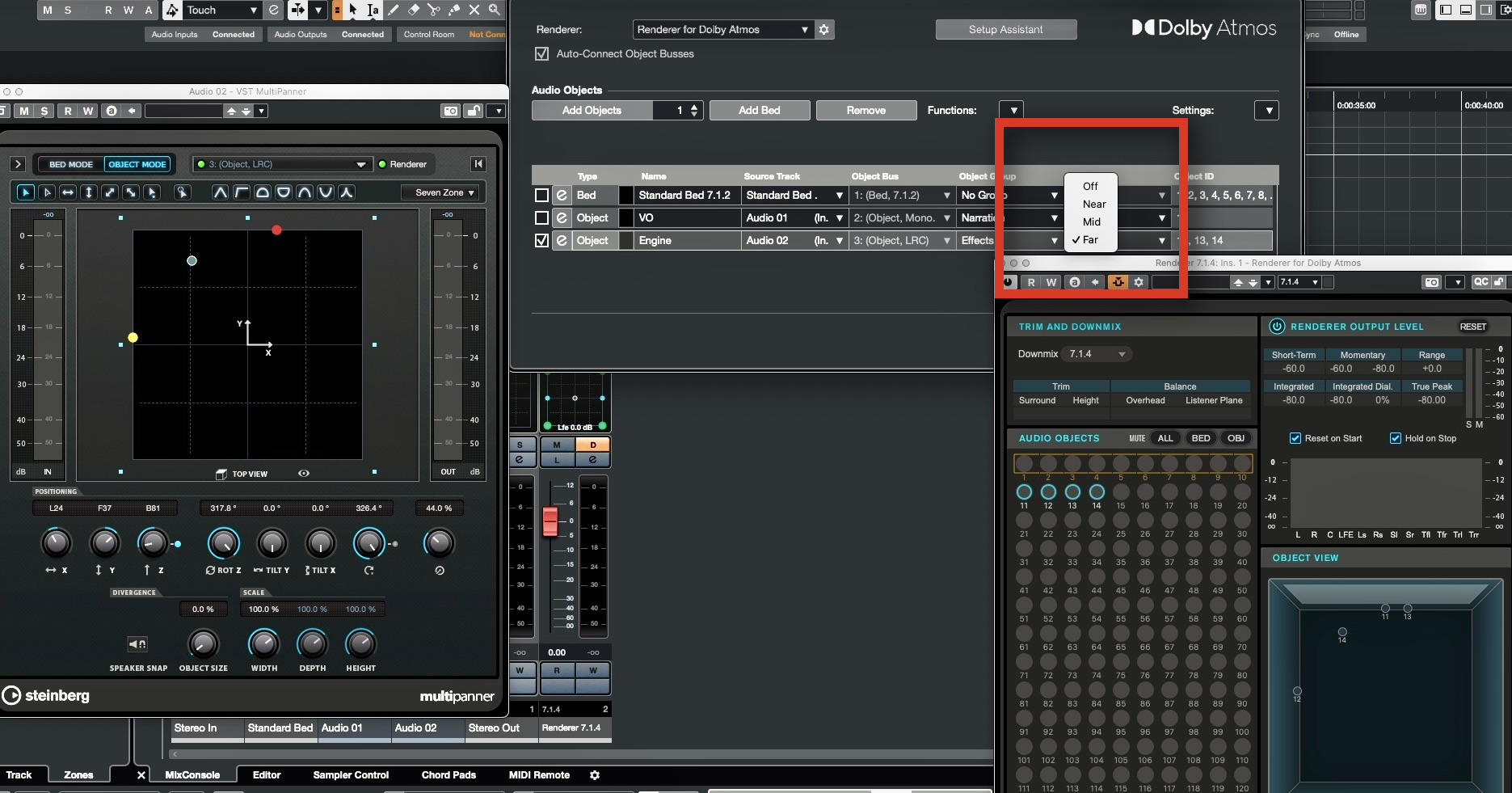The image size is (1512, 793).
Task: Open Source Track dropdown for Audio 02
Action: (795, 241)
